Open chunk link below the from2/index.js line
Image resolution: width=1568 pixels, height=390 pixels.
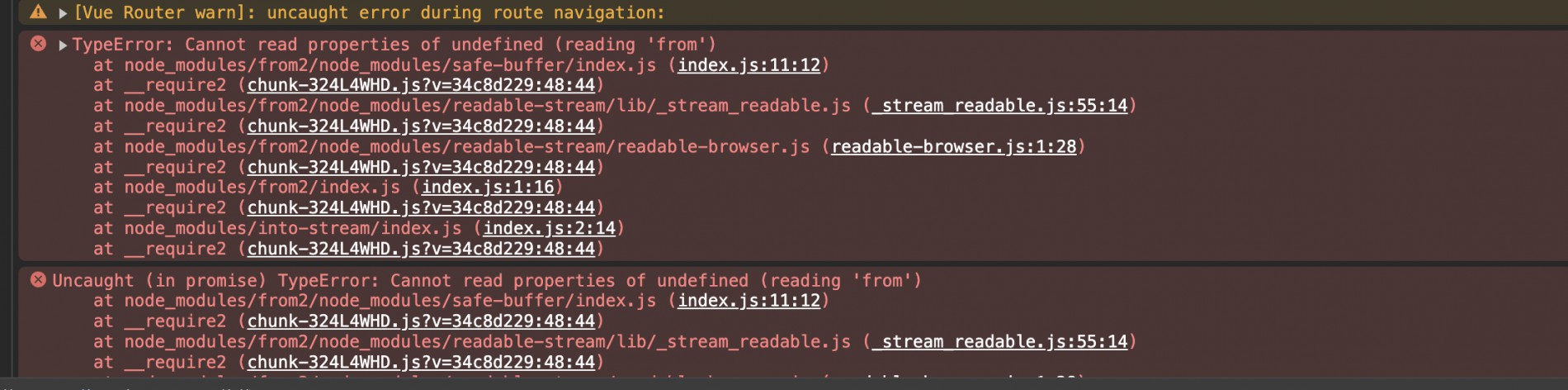(421, 208)
